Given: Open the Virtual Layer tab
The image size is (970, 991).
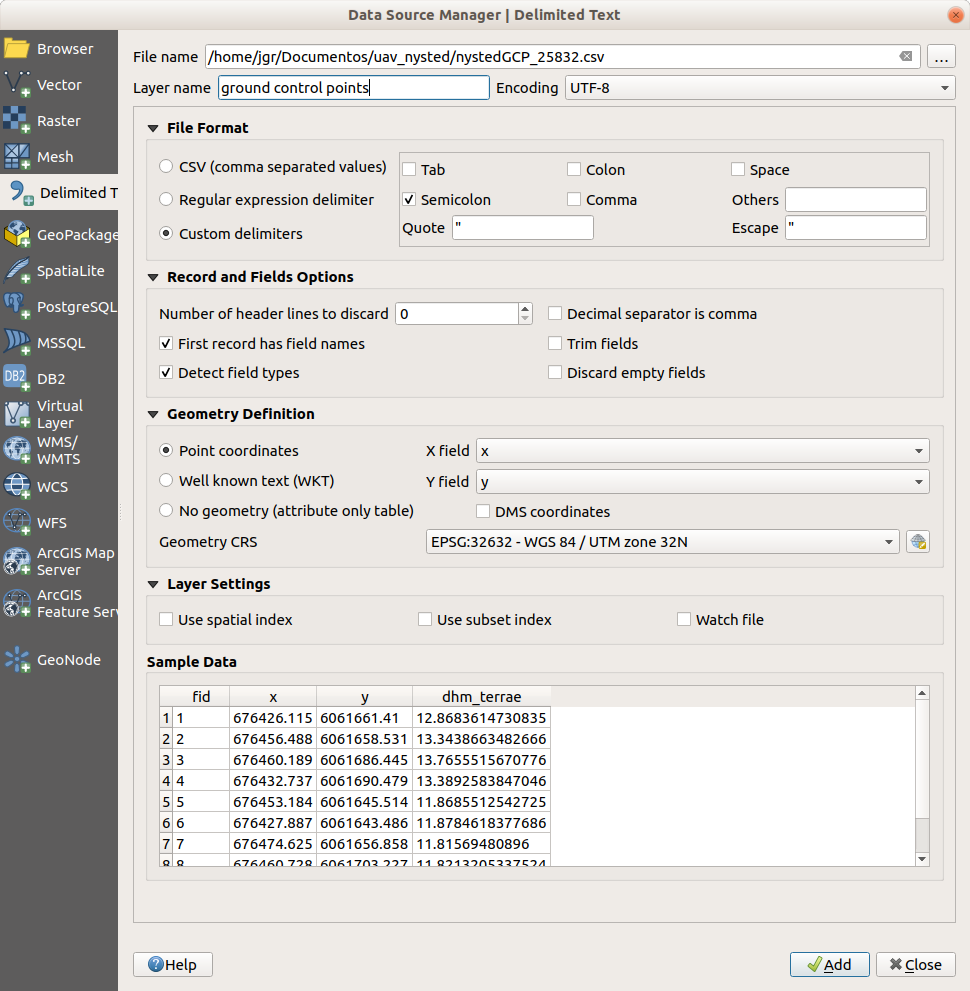Looking at the screenshot, I should (x=58, y=414).
